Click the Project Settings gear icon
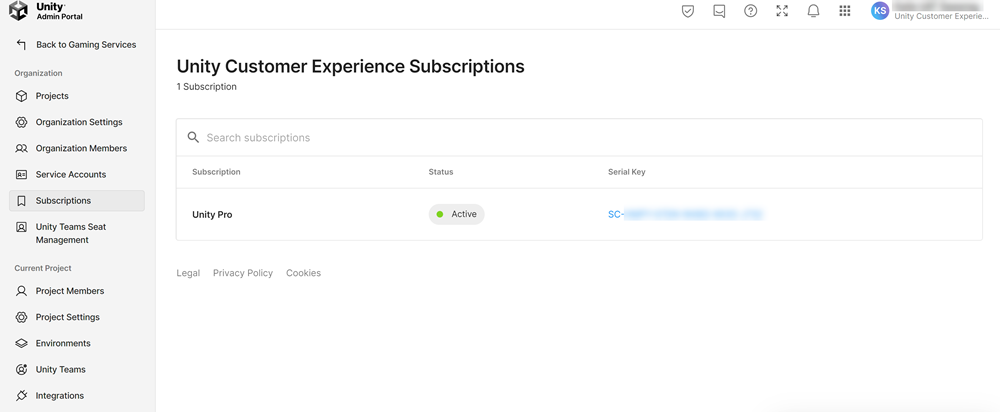 21,317
